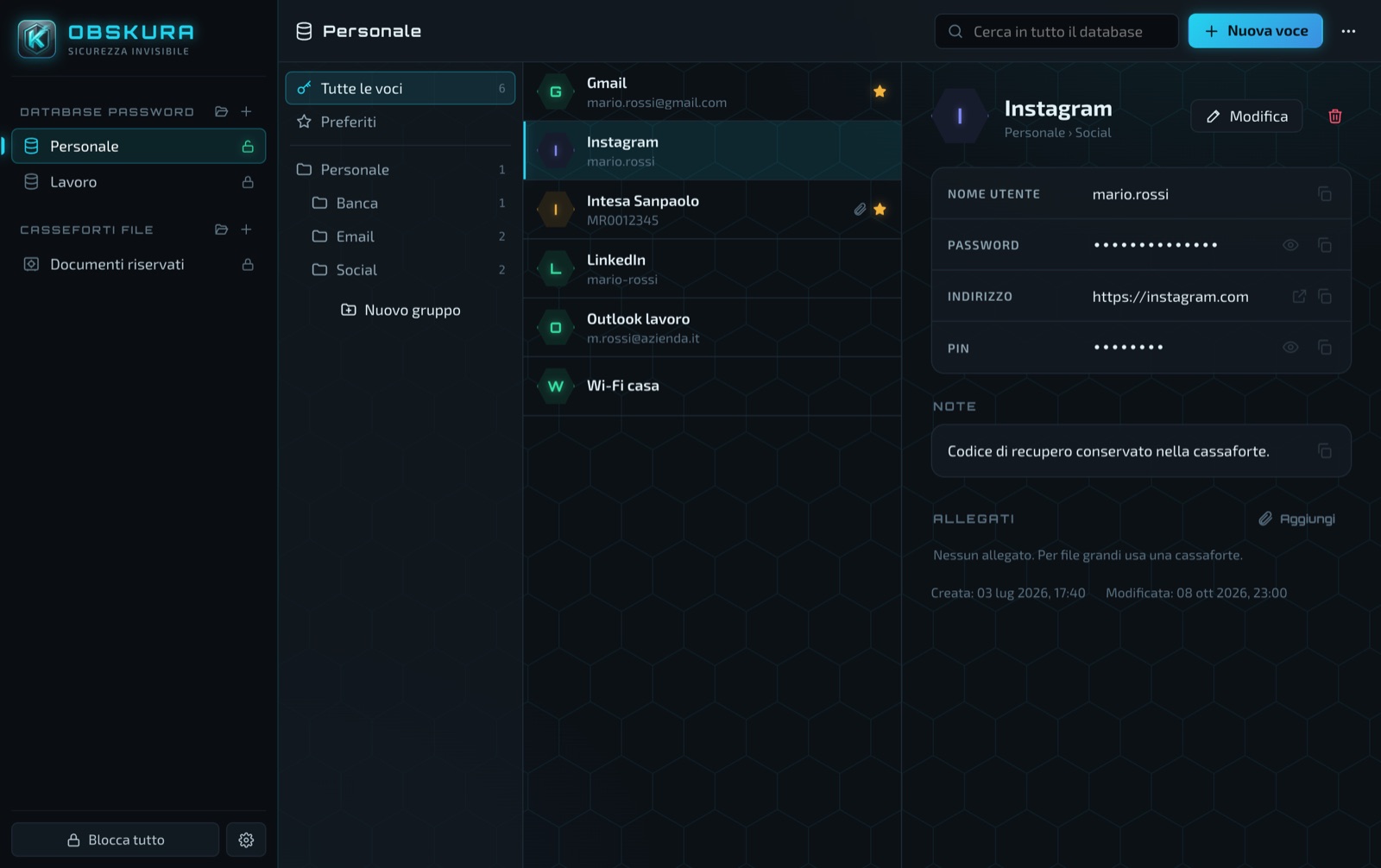Viewport: 1381px width, 868px height.
Task: Copy the Indirizzo value
Action: [x=1325, y=297]
